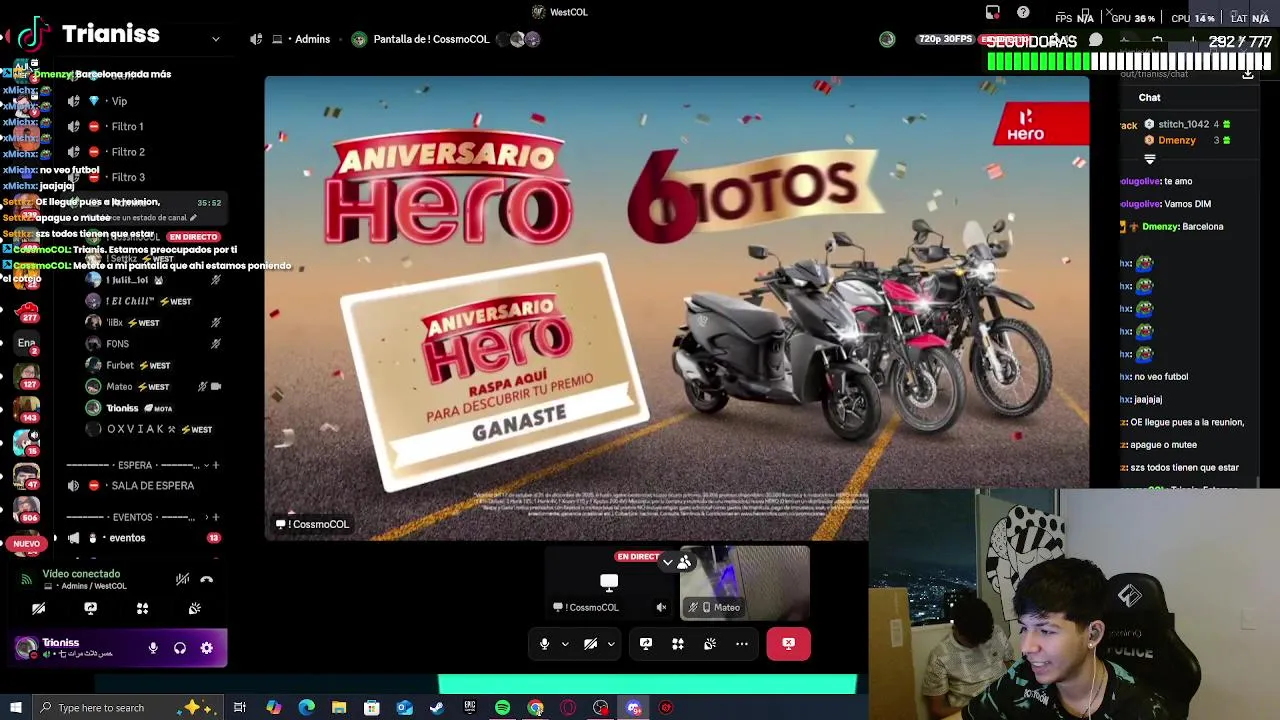
Task: Join SALA DE ESPERA voice channel
Action: coord(153,486)
